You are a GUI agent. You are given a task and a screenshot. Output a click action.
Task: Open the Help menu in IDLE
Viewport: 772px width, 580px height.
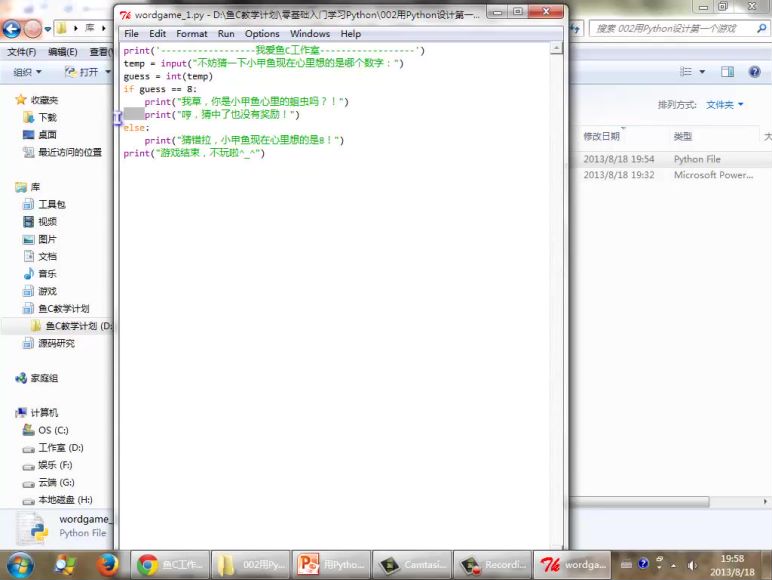tap(351, 33)
